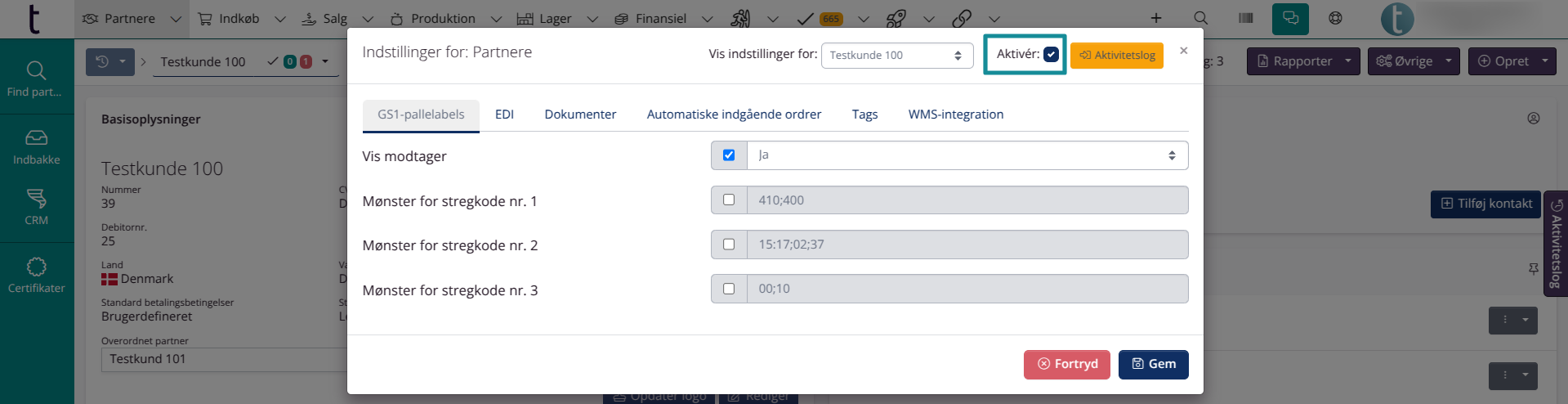The image size is (1568, 404).
Task: Click the plus icon in top bar
Action: tap(1156, 18)
